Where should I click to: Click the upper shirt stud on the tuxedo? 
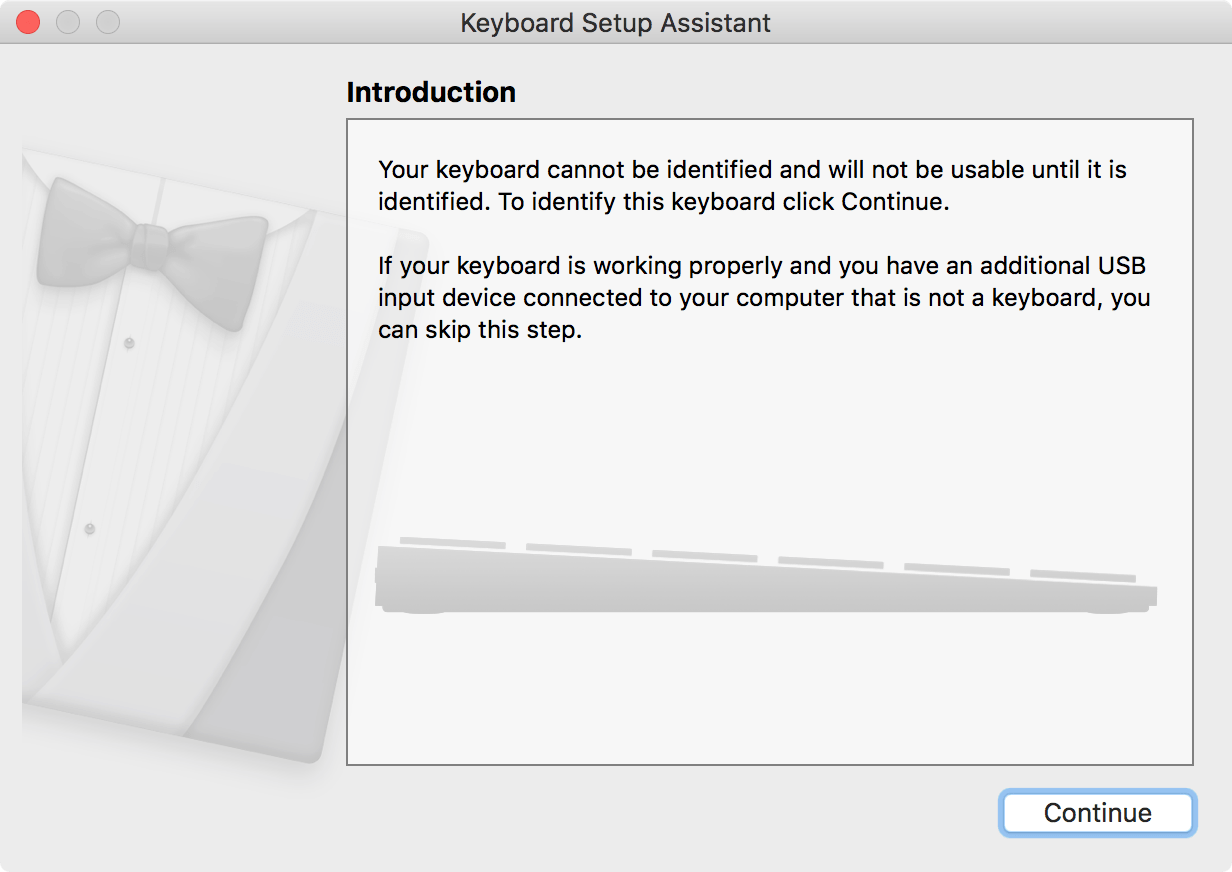128,343
